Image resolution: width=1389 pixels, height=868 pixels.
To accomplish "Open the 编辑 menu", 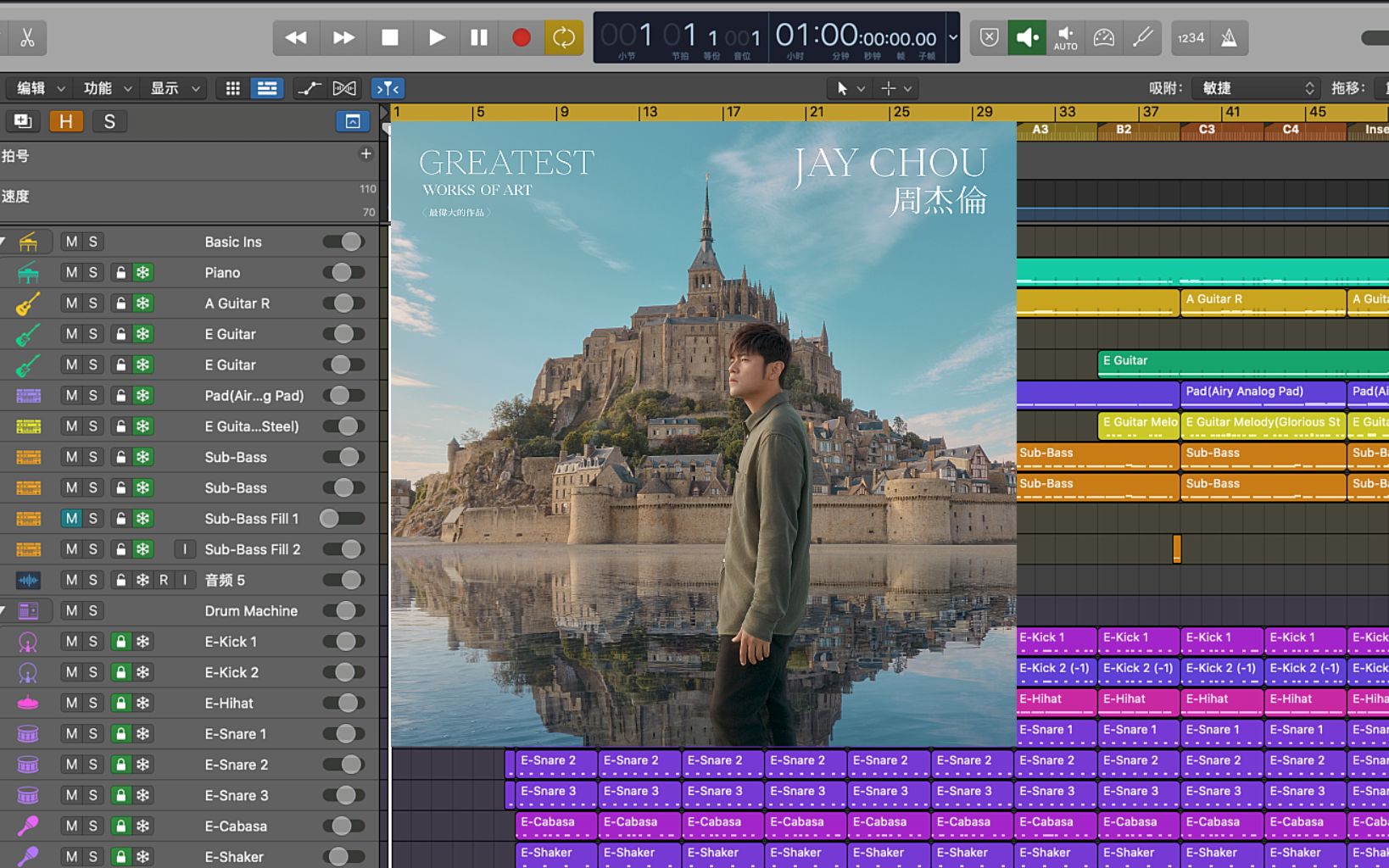I will (41, 88).
